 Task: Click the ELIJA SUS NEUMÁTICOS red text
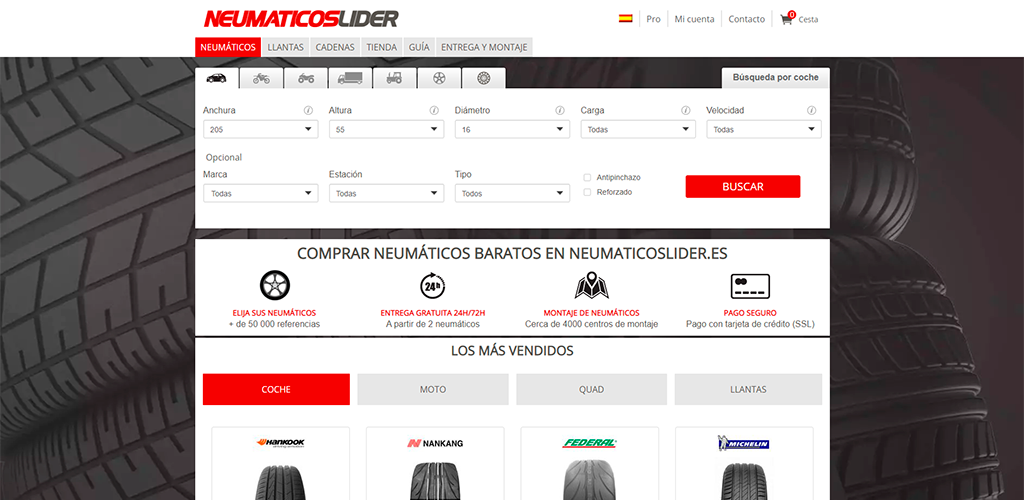274,313
